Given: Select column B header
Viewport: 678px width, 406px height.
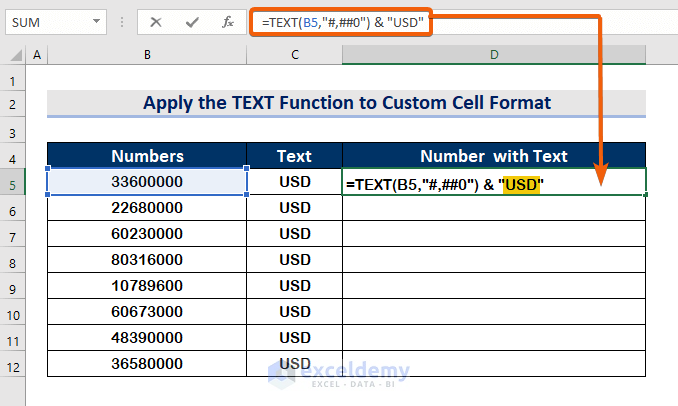Looking at the screenshot, I should 147,55.
